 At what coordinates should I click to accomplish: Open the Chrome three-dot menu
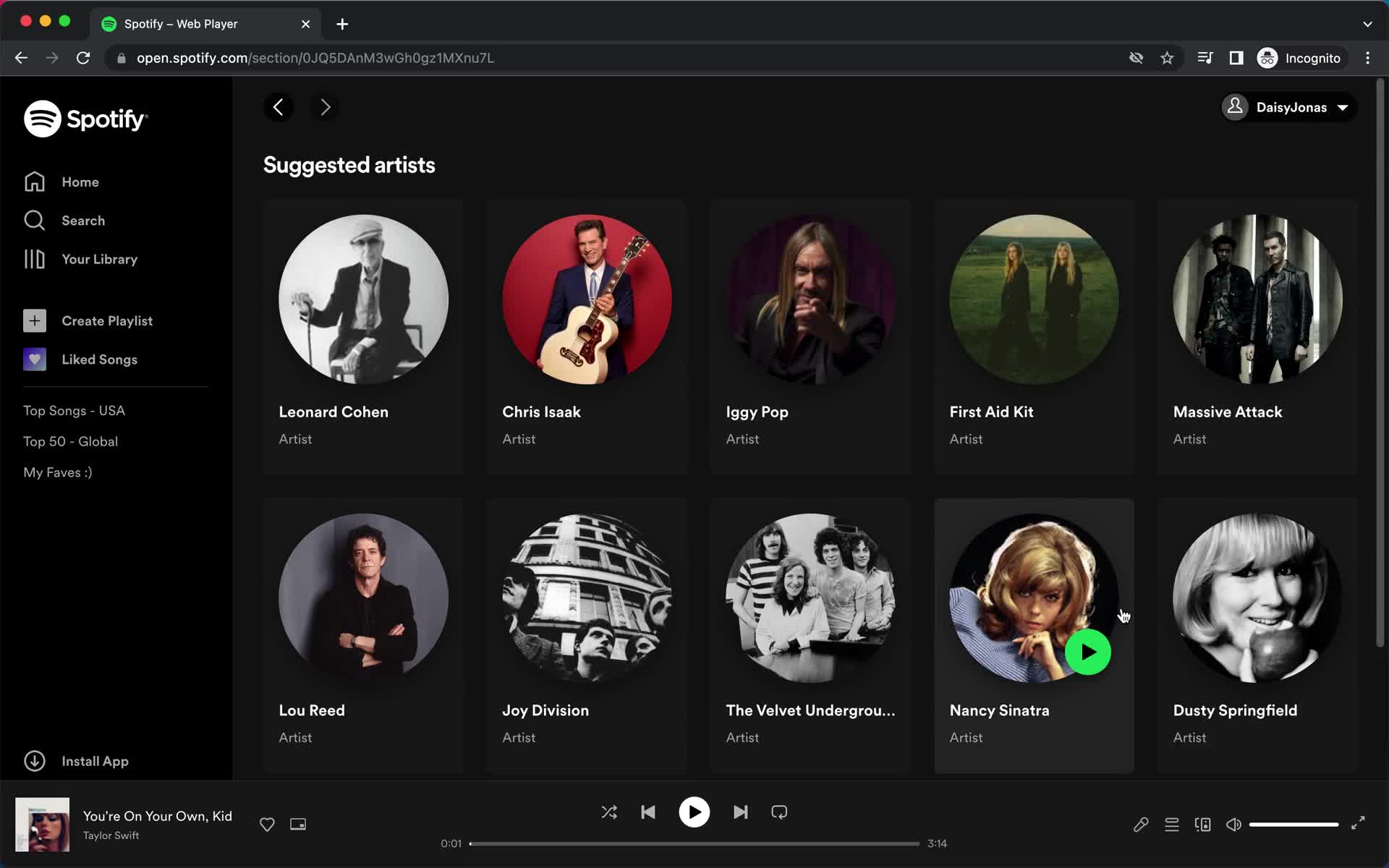(1367, 58)
